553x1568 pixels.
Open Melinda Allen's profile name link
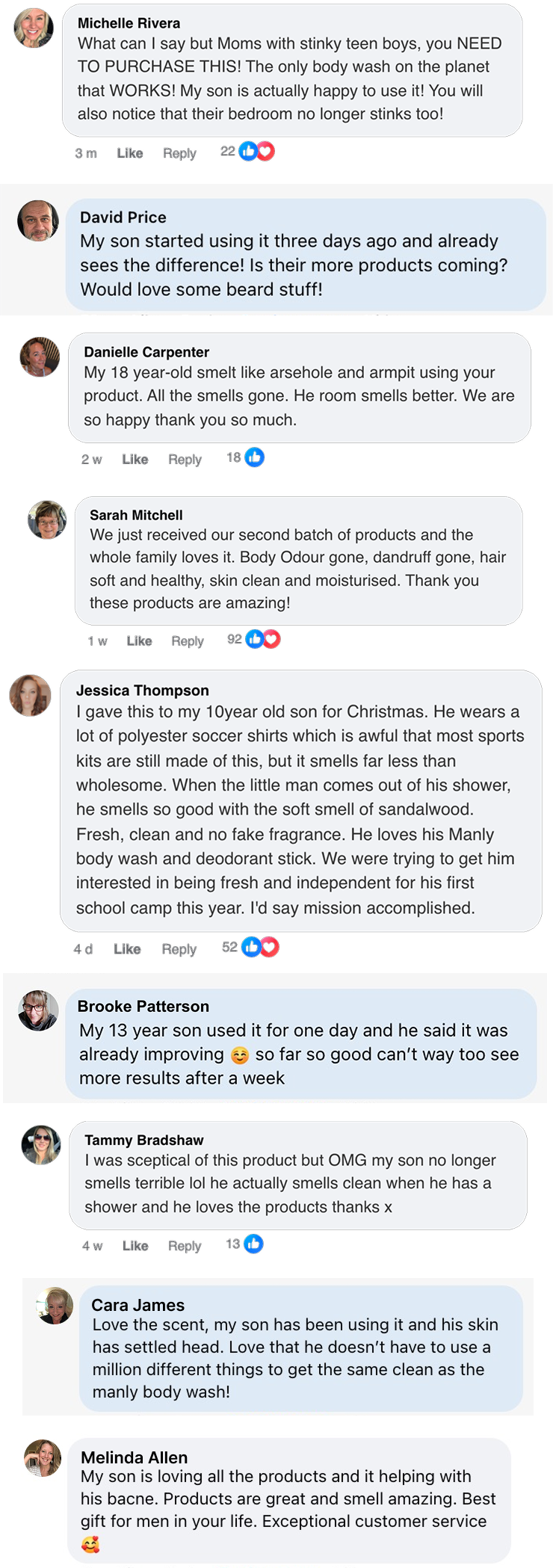(135, 1457)
